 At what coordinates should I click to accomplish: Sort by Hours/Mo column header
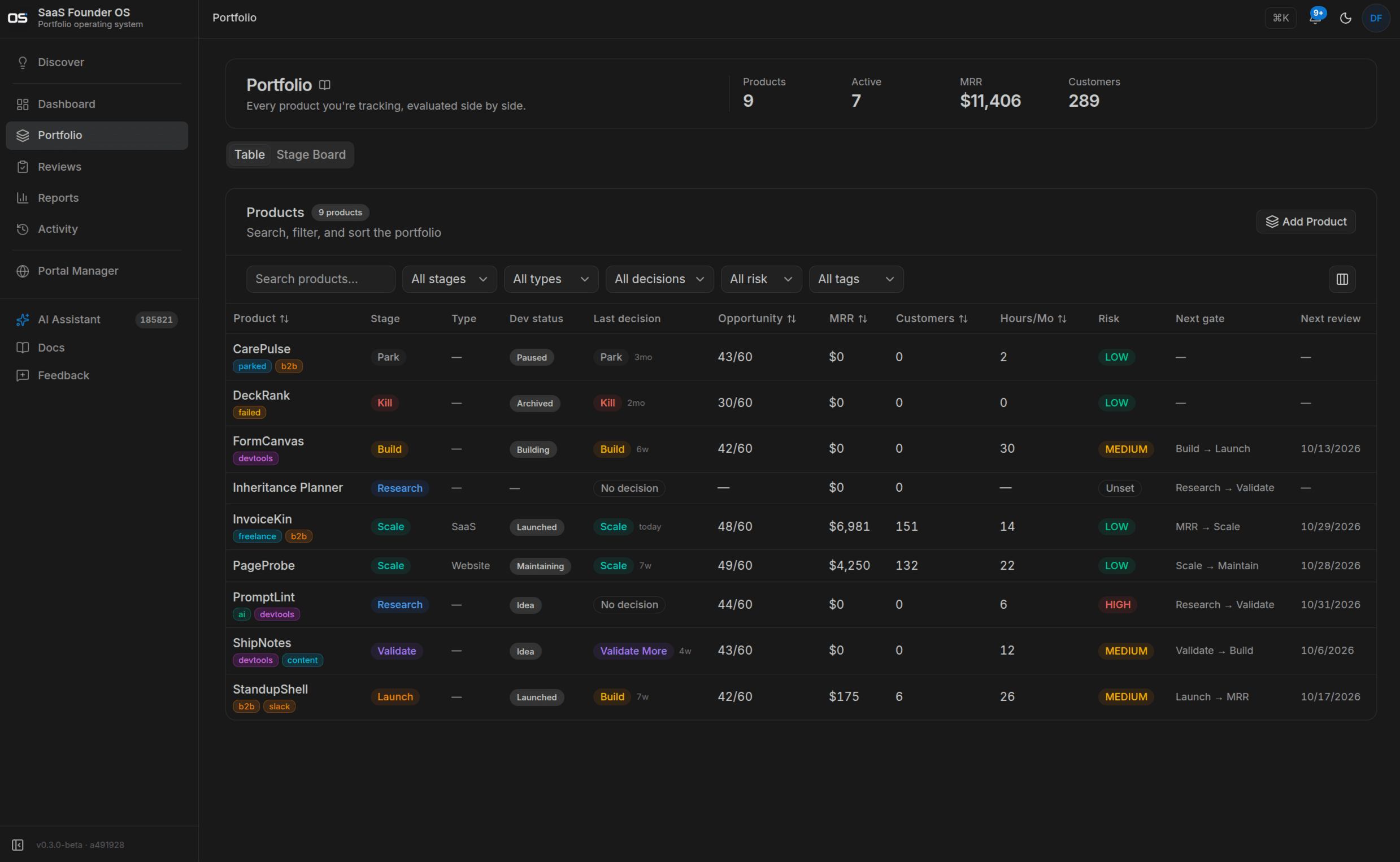(1033, 319)
